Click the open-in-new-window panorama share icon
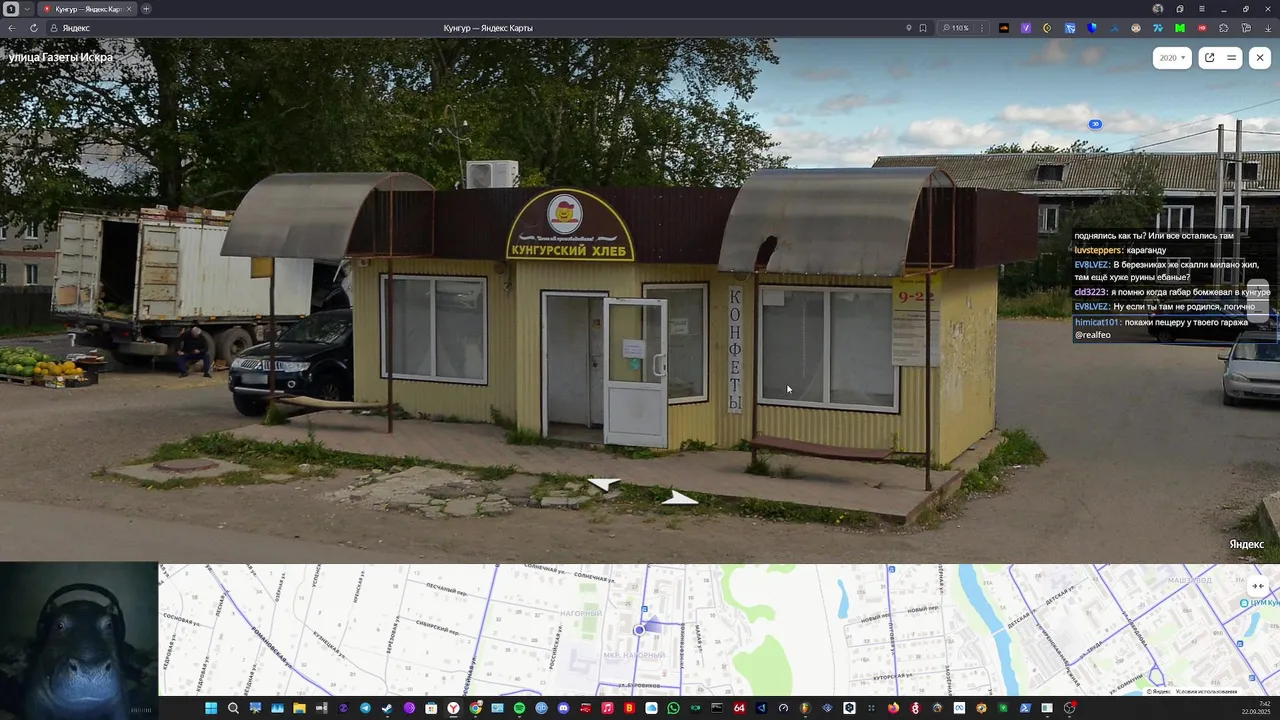Image resolution: width=1280 pixels, height=720 pixels. pyautogui.click(x=1209, y=58)
